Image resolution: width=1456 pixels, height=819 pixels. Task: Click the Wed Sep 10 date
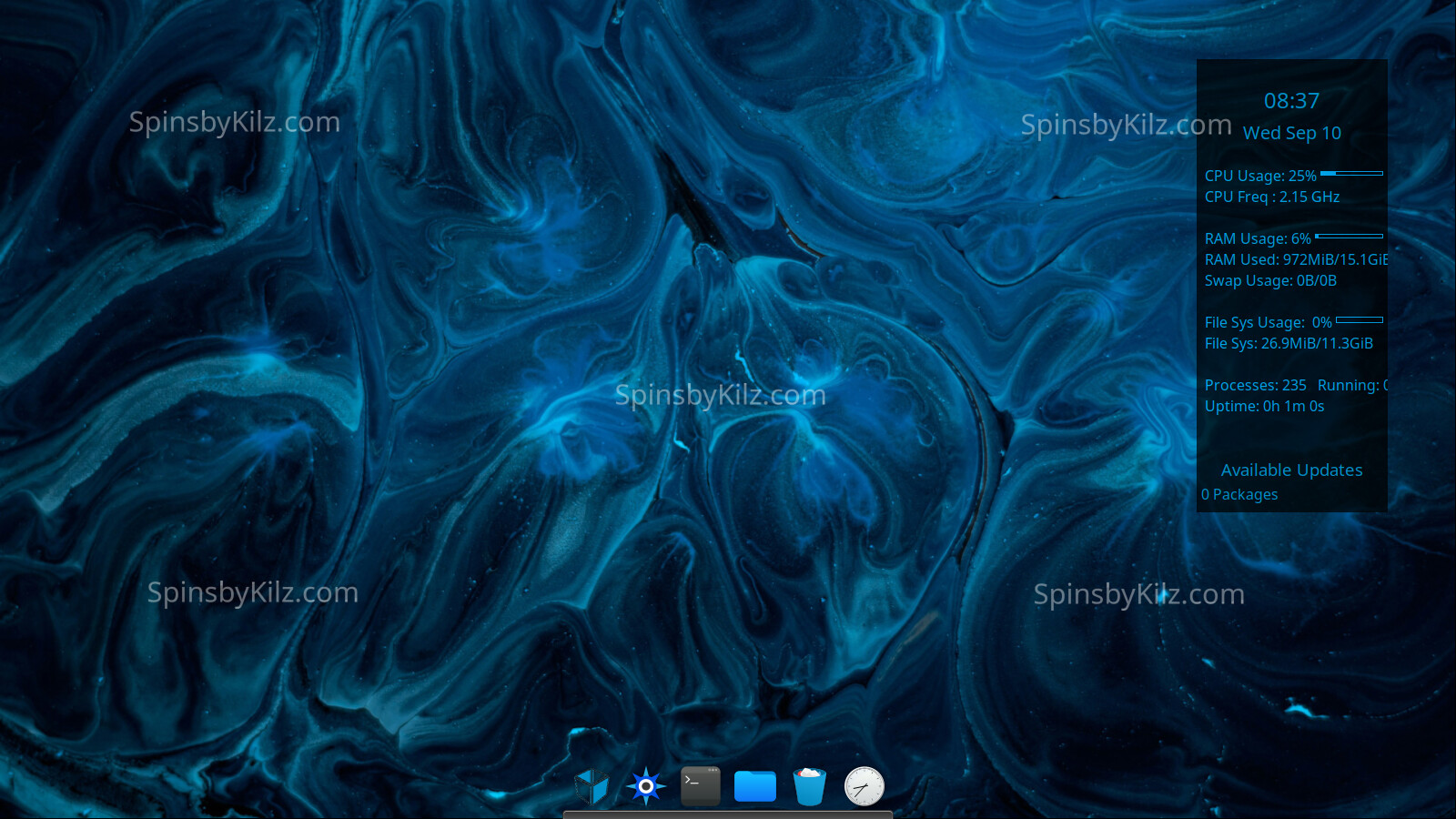click(1291, 133)
